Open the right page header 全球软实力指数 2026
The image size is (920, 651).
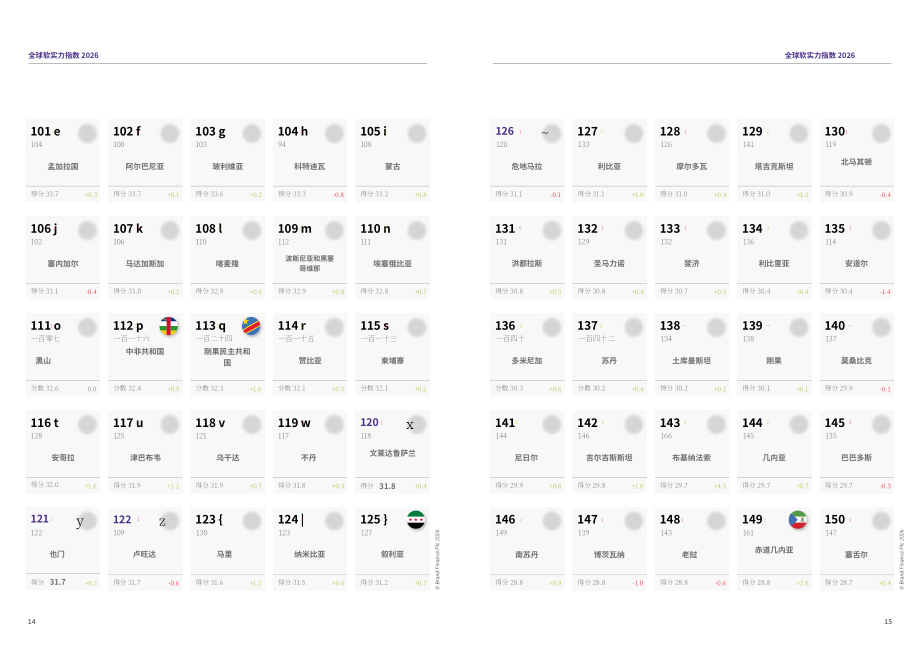pos(820,55)
